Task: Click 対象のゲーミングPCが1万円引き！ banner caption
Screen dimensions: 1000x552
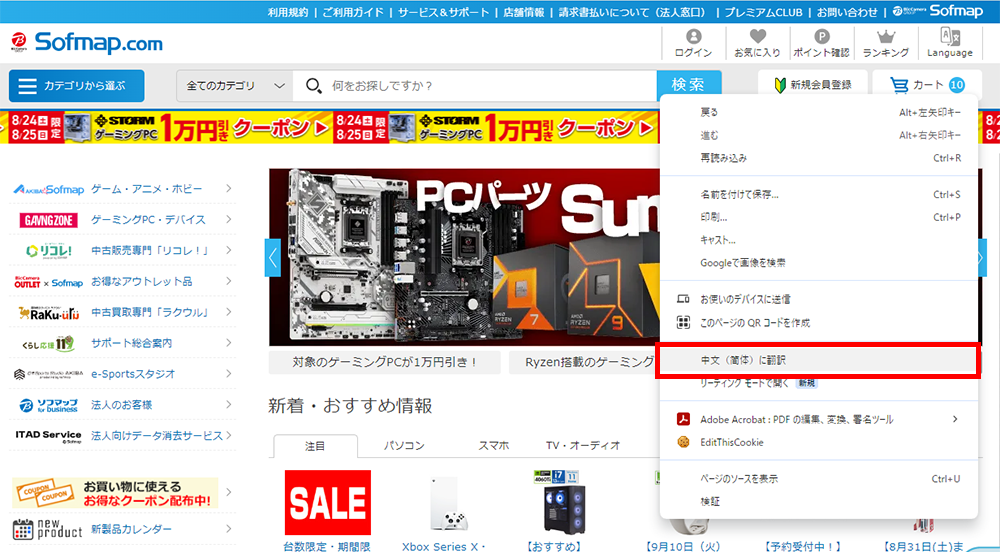Action: tap(385, 362)
